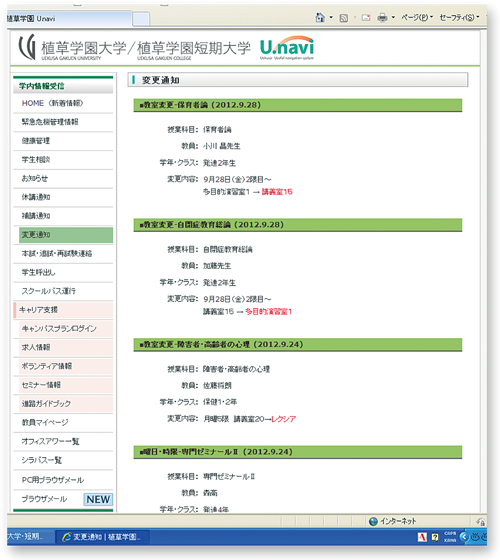Viewport: 500px width, 560px height.
Task: Open セミナー情報 sidebar item
Action: coord(66,385)
